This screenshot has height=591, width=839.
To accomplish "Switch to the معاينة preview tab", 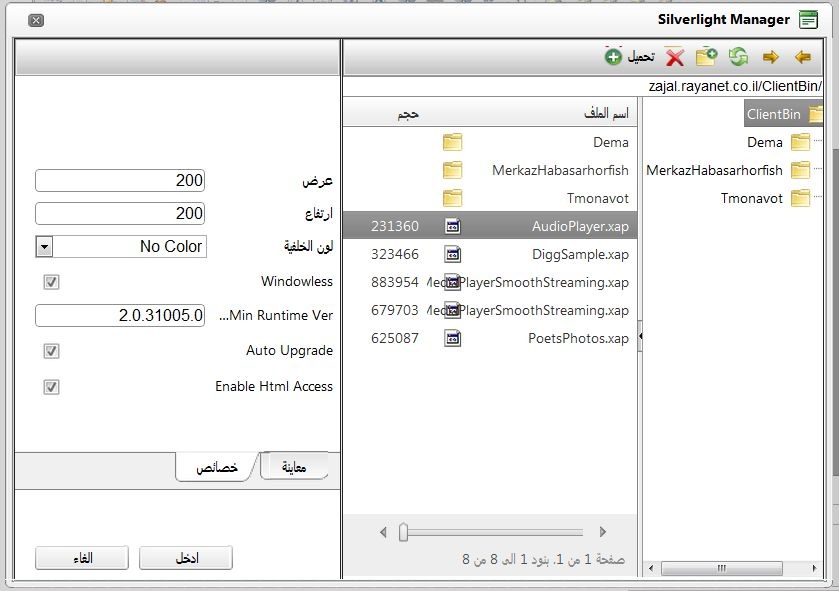I will 294,467.
